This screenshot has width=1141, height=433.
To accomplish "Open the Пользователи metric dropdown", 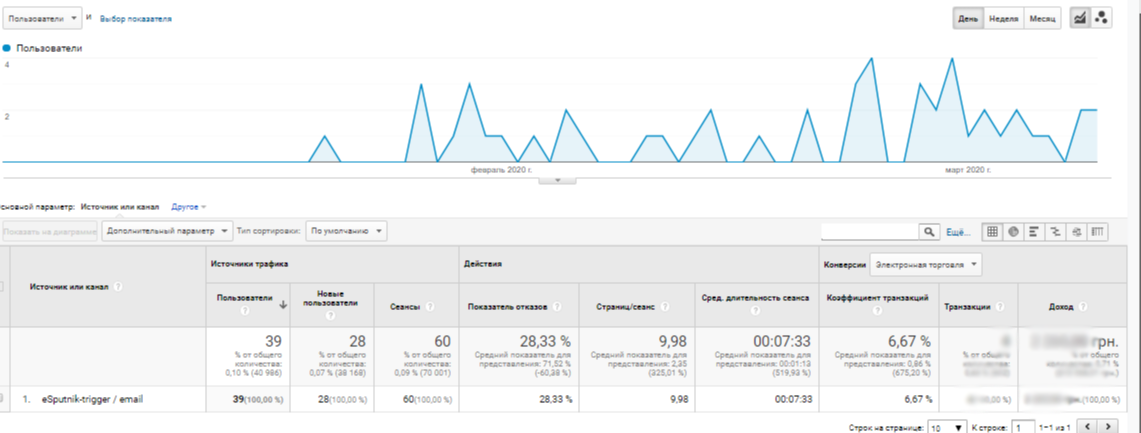I will [x=43, y=18].
